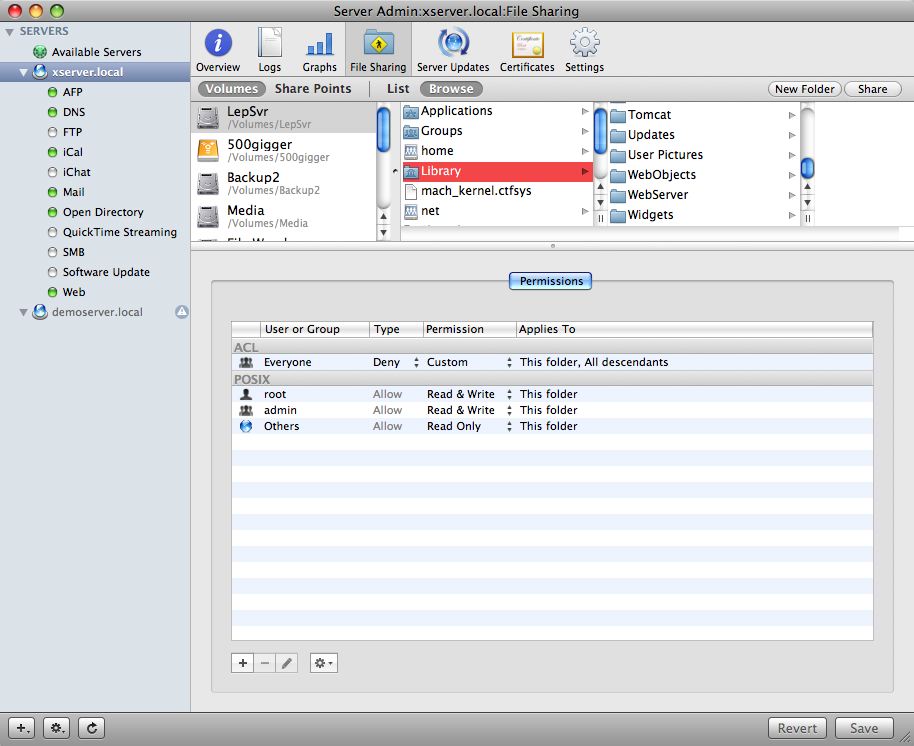
Task: Collapse the xserver.local disclosure triangle
Action: [23, 73]
